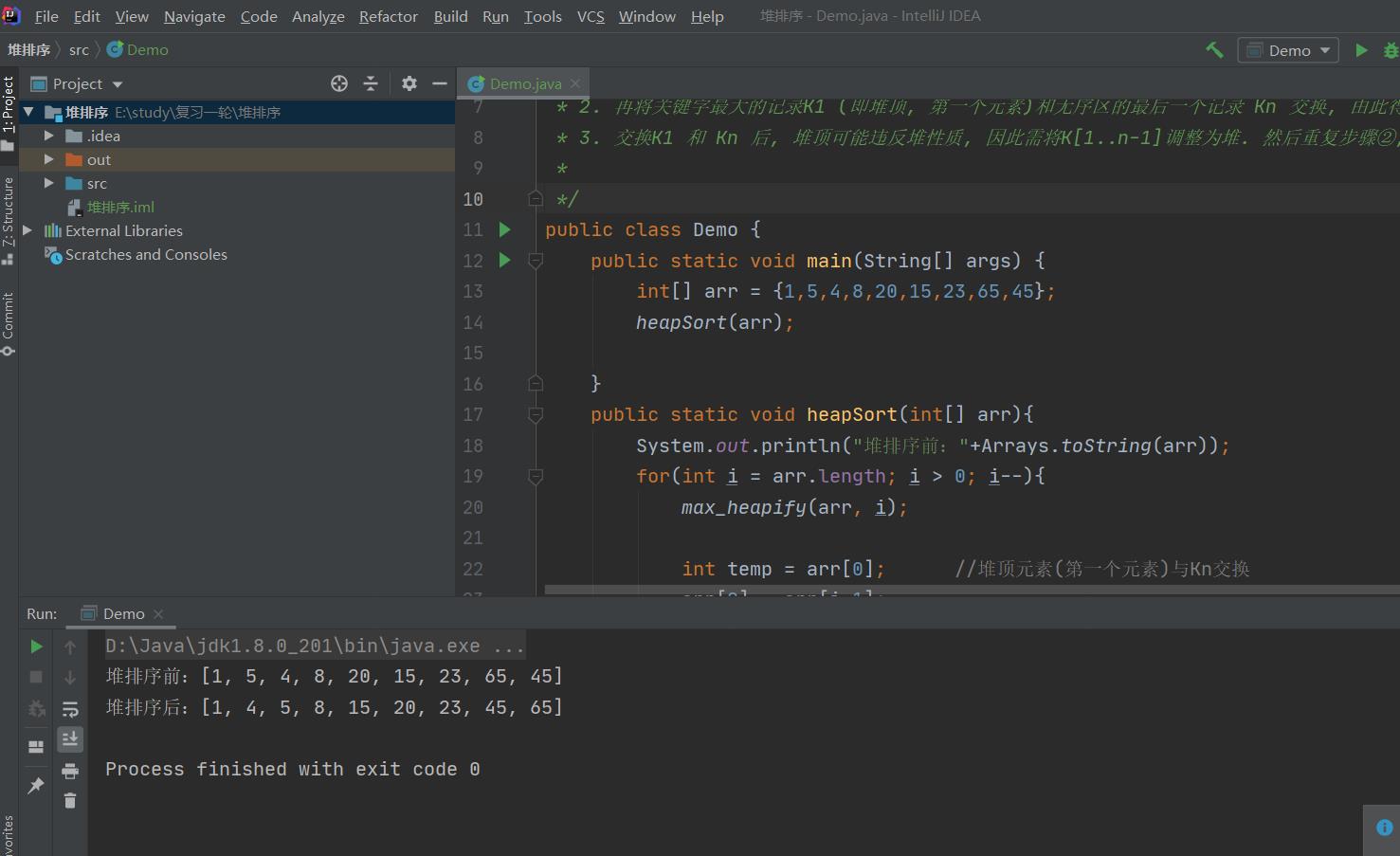Image resolution: width=1400 pixels, height=856 pixels.
Task: Place cursor on line 14 heapSort(arr) call
Action: [714, 322]
